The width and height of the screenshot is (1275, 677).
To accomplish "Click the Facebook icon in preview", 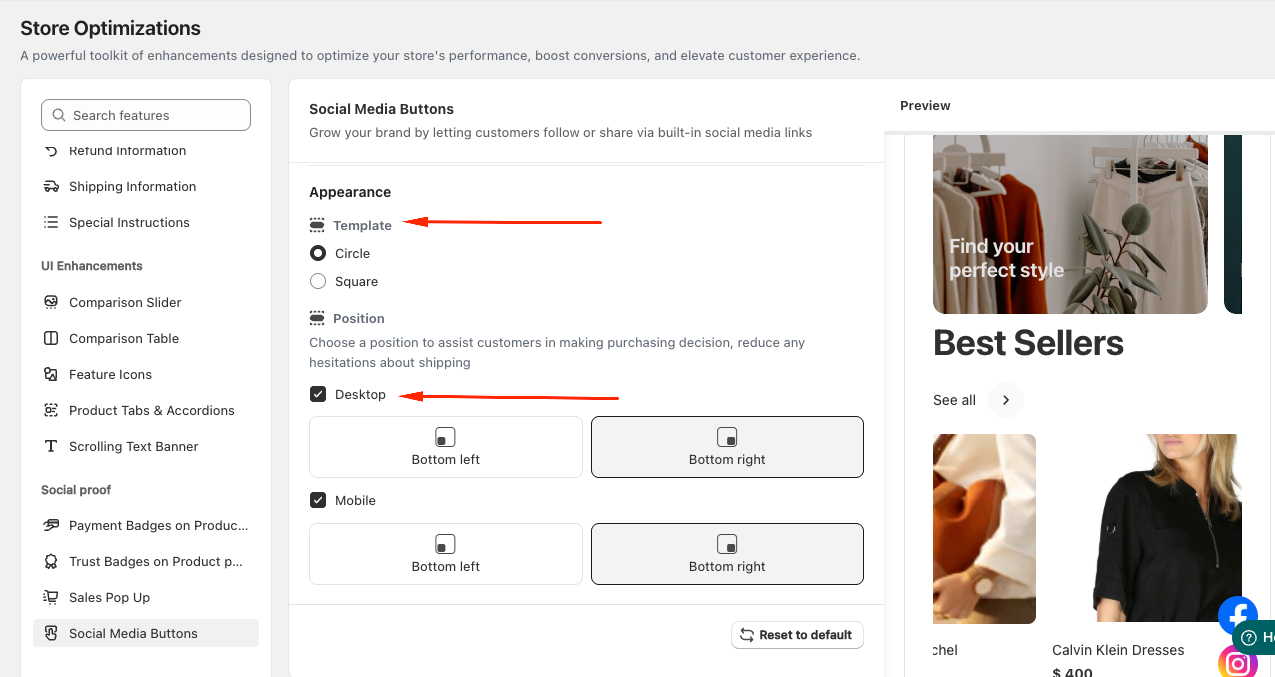I will tap(1237, 615).
